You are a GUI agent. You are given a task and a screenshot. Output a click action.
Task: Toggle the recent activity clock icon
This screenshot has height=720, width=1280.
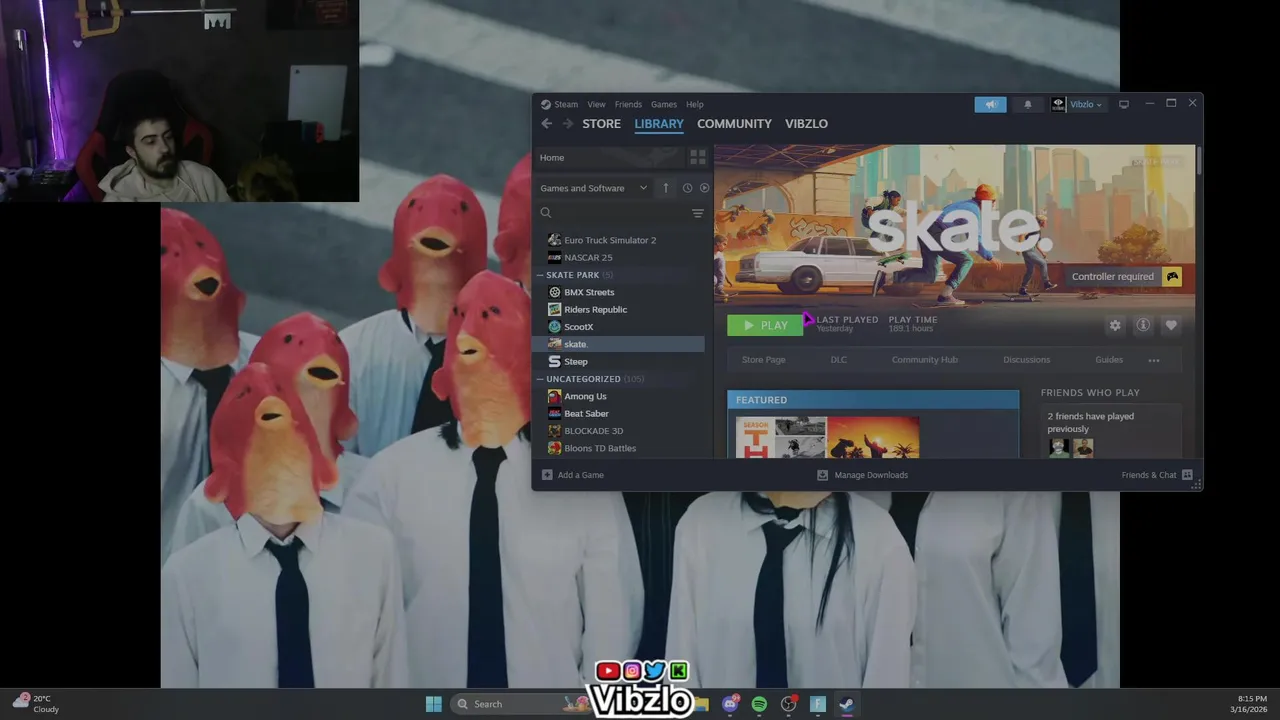coord(687,188)
